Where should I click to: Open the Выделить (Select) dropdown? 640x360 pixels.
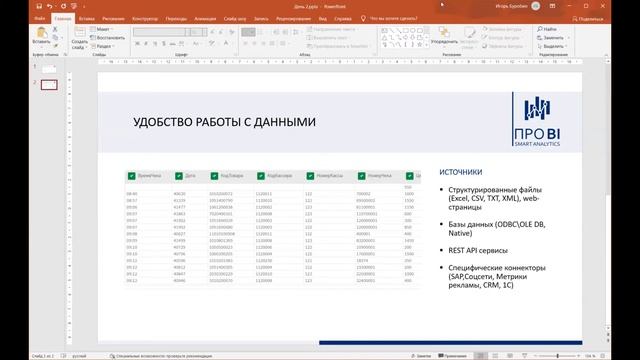pos(553,46)
